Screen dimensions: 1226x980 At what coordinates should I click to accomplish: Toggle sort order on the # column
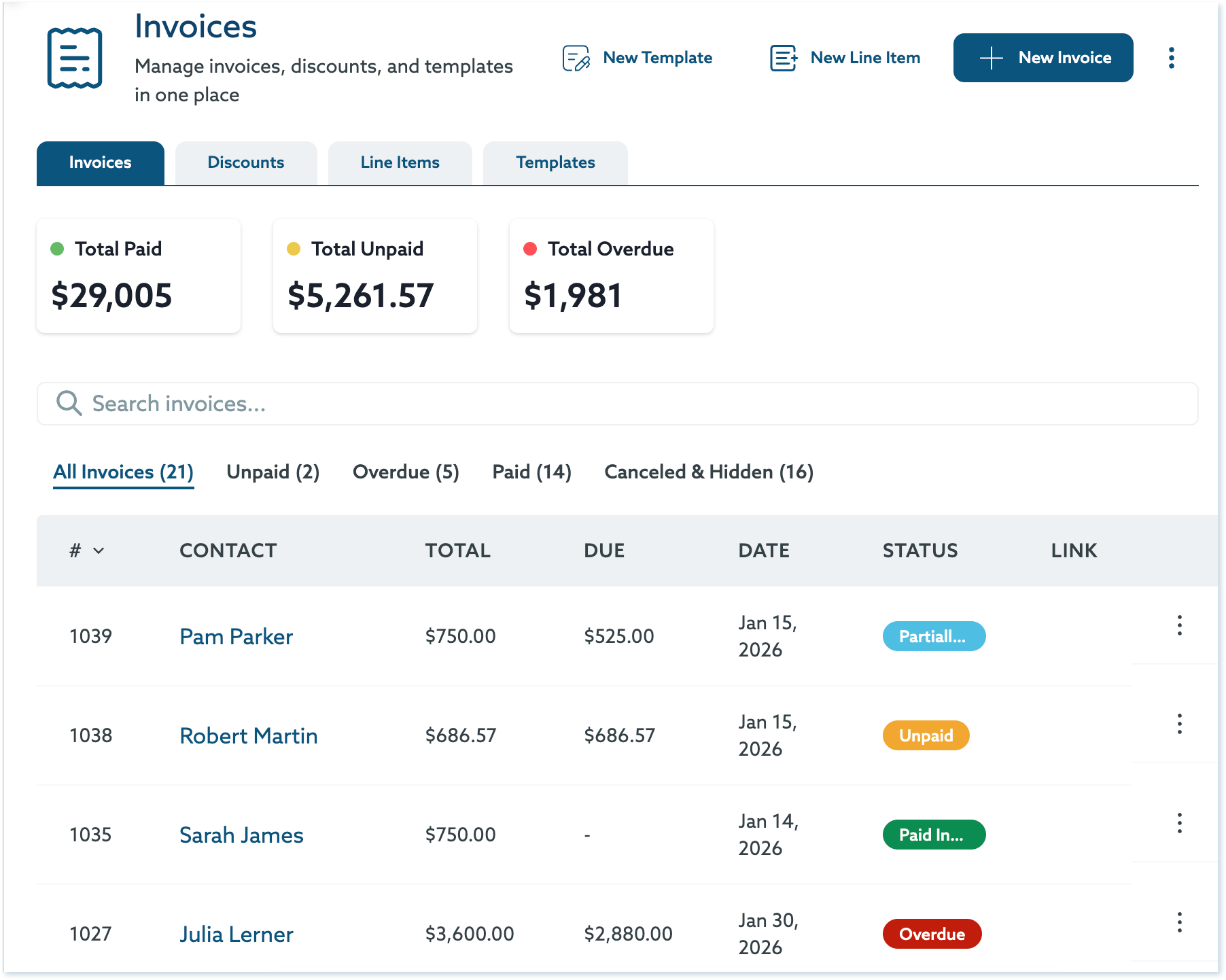pyautogui.click(x=99, y=550)
